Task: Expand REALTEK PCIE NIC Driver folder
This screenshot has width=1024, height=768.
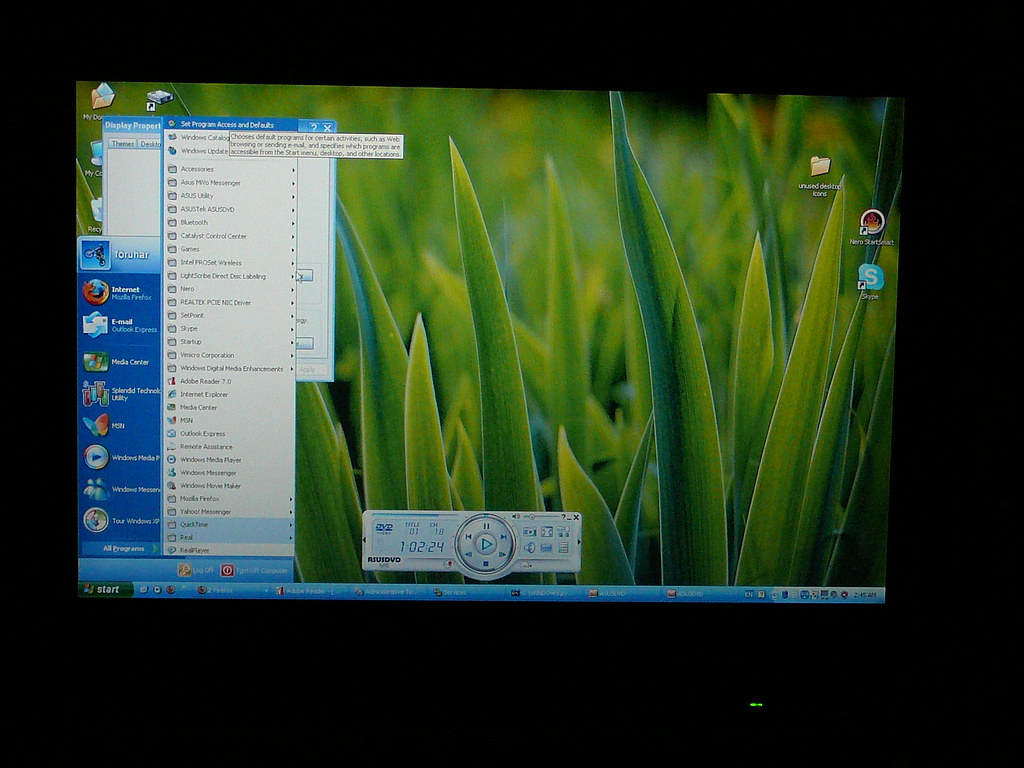Action: (x=231, y=302)
